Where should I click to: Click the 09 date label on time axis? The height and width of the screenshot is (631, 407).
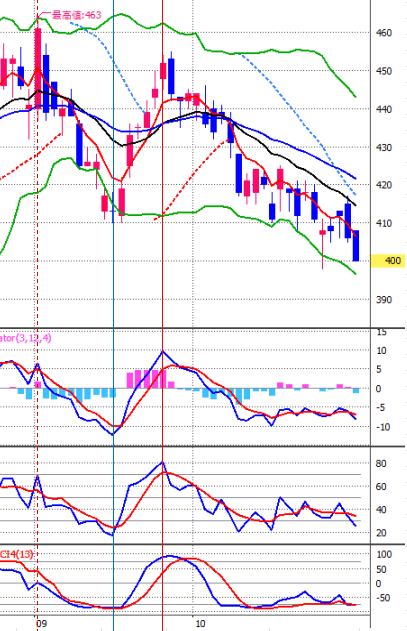tap(41, 624)
